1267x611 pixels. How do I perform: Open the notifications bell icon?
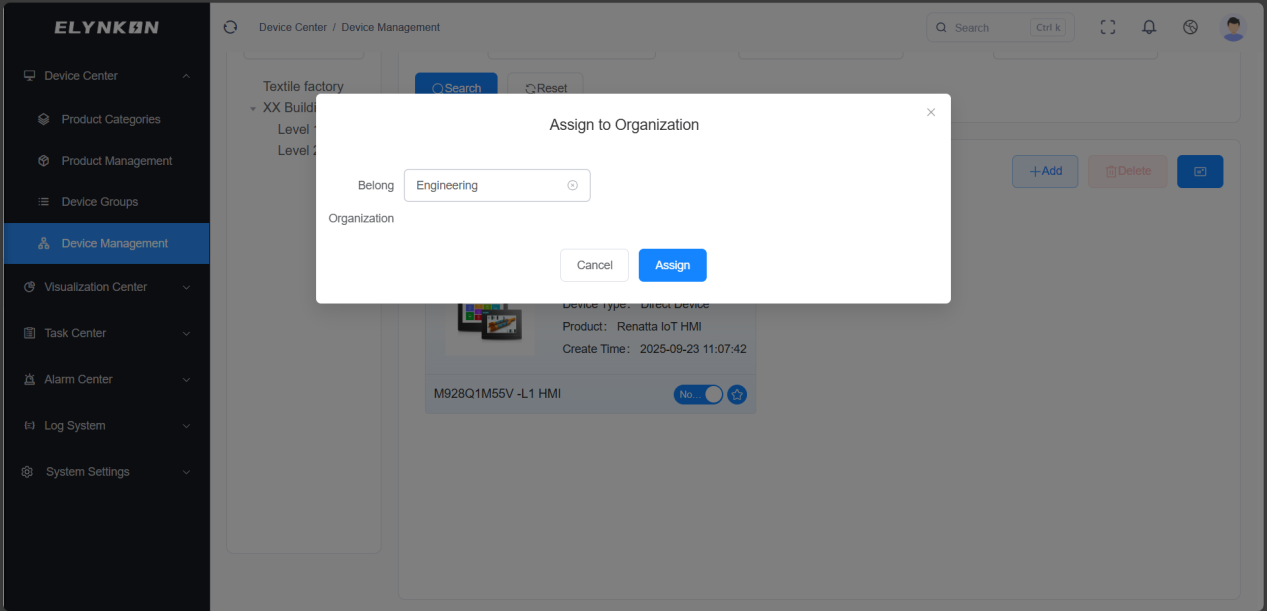1149,27
